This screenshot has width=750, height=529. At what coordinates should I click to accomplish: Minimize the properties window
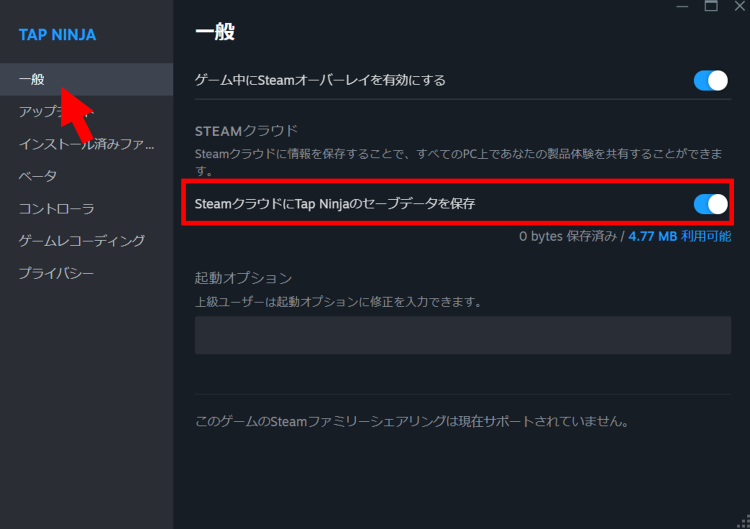[682, 6]
